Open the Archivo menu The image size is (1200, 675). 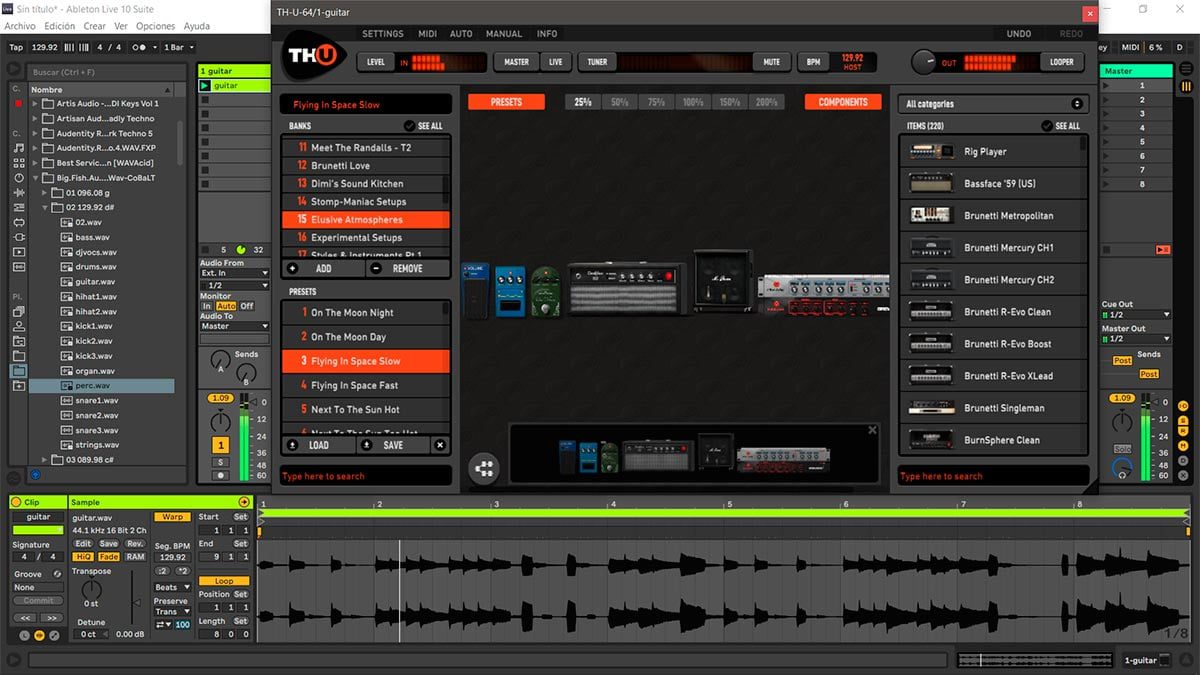tap(20, 26)
